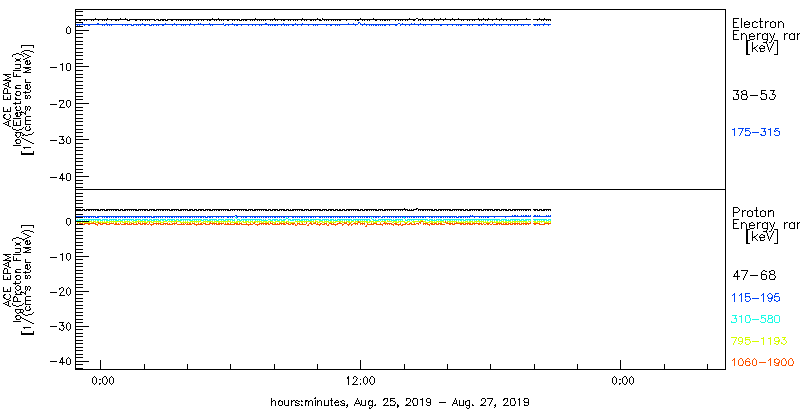Click the 12:00 time axis label
Image resolution: width=800 pixels, height=410 pixels.
(x=361, y=381)
